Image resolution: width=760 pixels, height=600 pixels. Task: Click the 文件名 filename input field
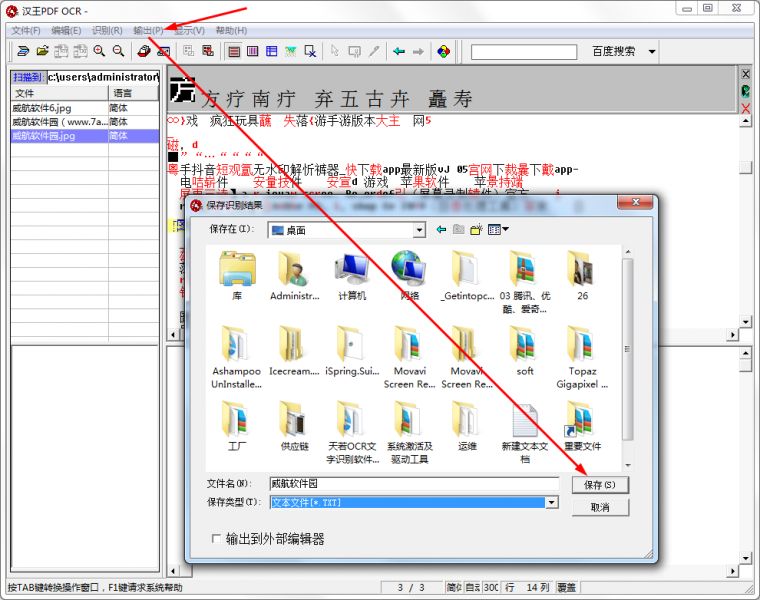(x=414, y=483)
